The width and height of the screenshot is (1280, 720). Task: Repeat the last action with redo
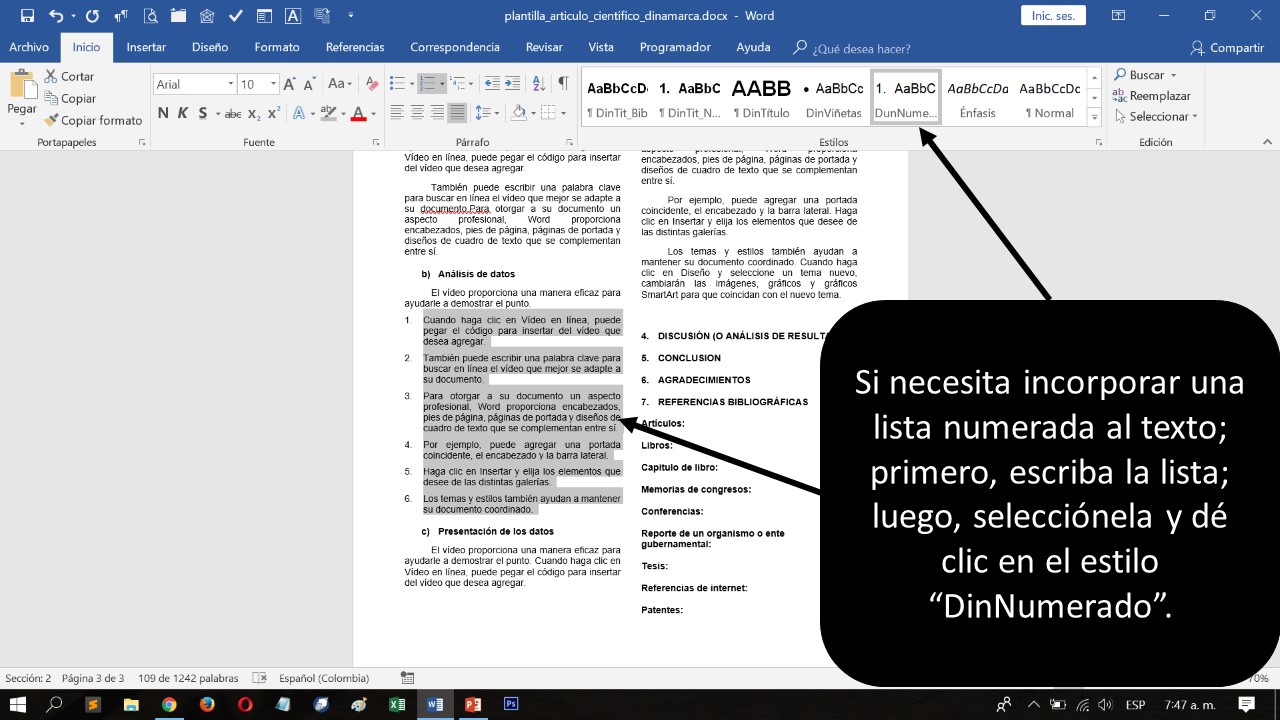coord(92,16)
